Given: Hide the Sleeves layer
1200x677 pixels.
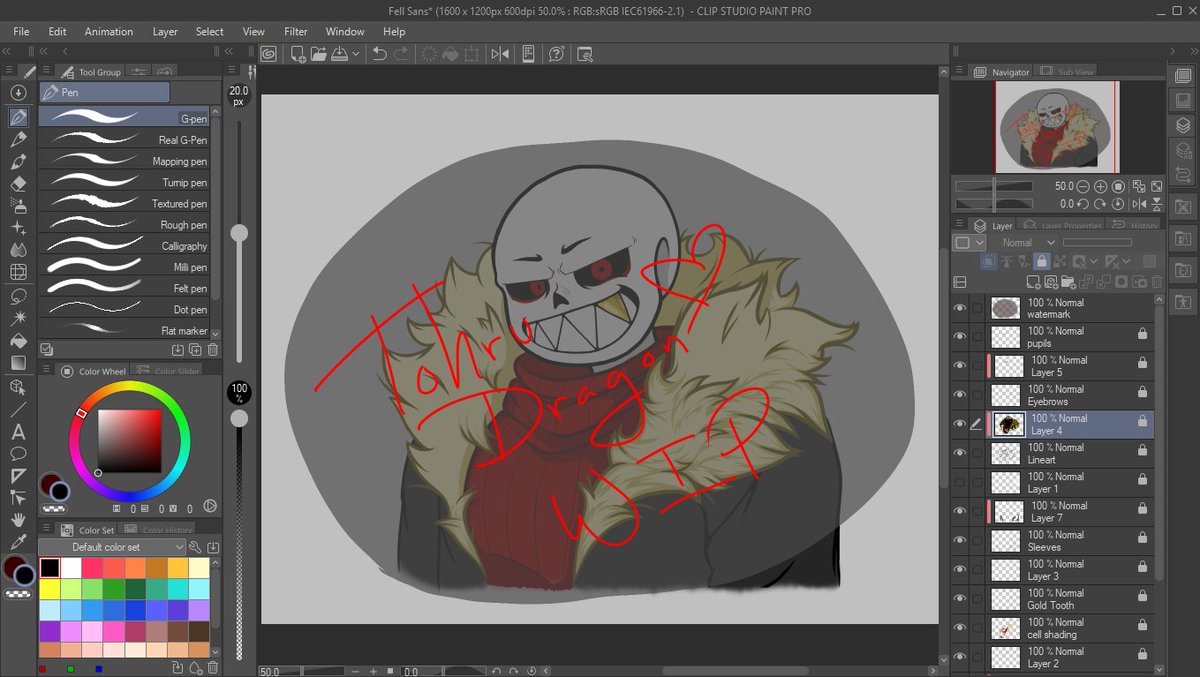Looking at the screenshot, I should 960,540.
